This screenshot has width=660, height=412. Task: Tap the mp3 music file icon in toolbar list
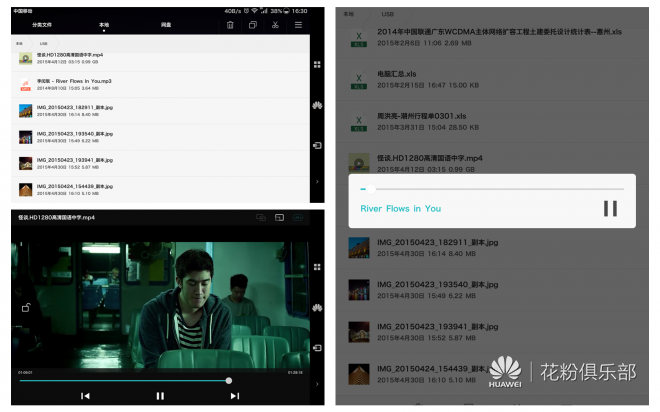pyautogui.click(x=26, y=85)
